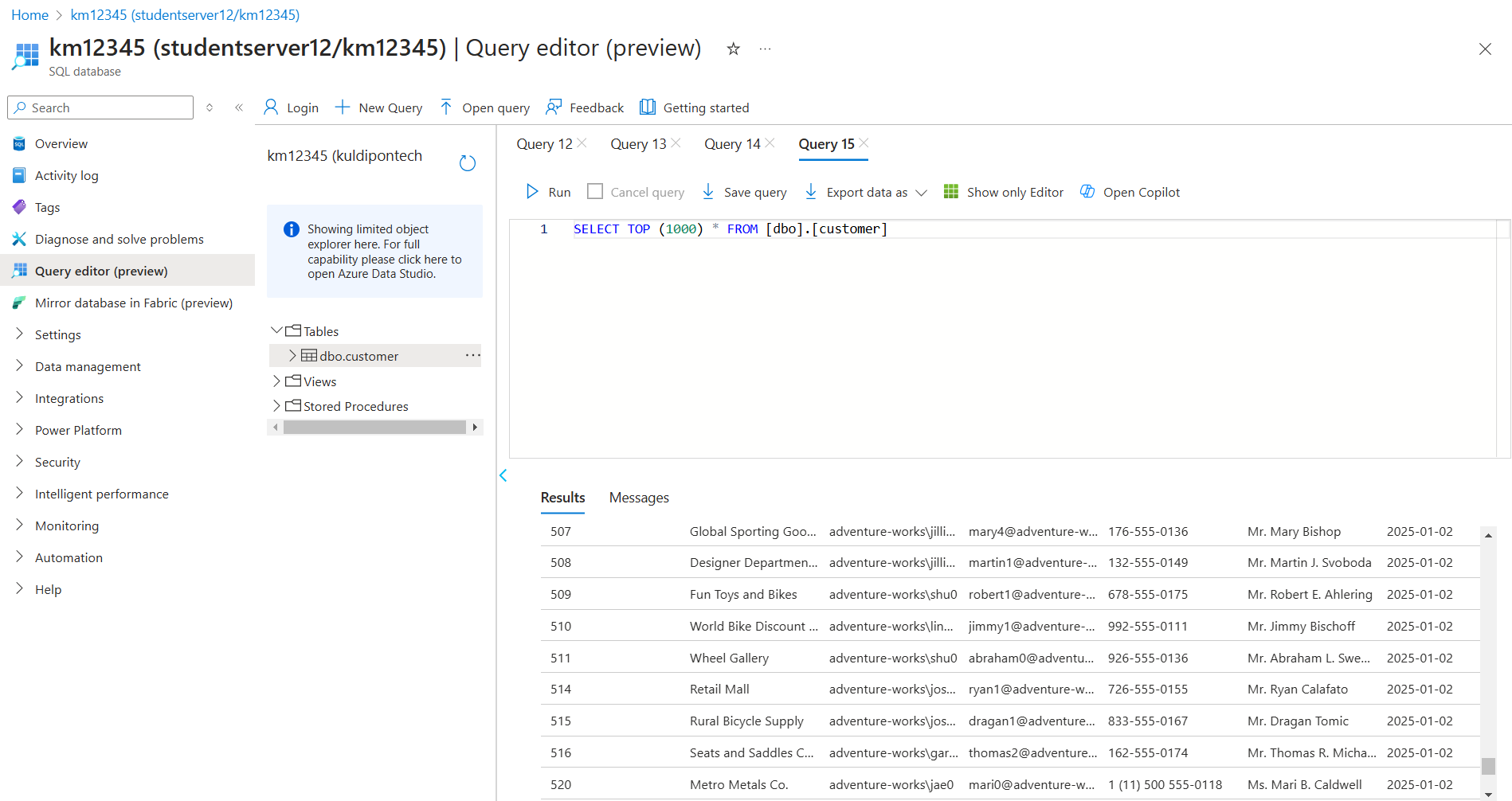
Task: Click the Cancel query checkbox
Action: [x=595, y=192]
